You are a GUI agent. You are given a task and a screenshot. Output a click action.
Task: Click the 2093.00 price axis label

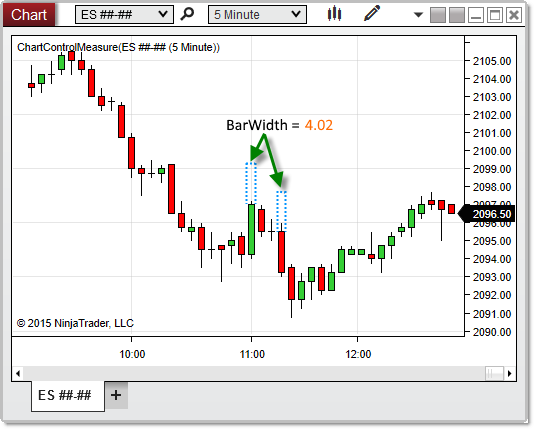[x=492, y=277]
